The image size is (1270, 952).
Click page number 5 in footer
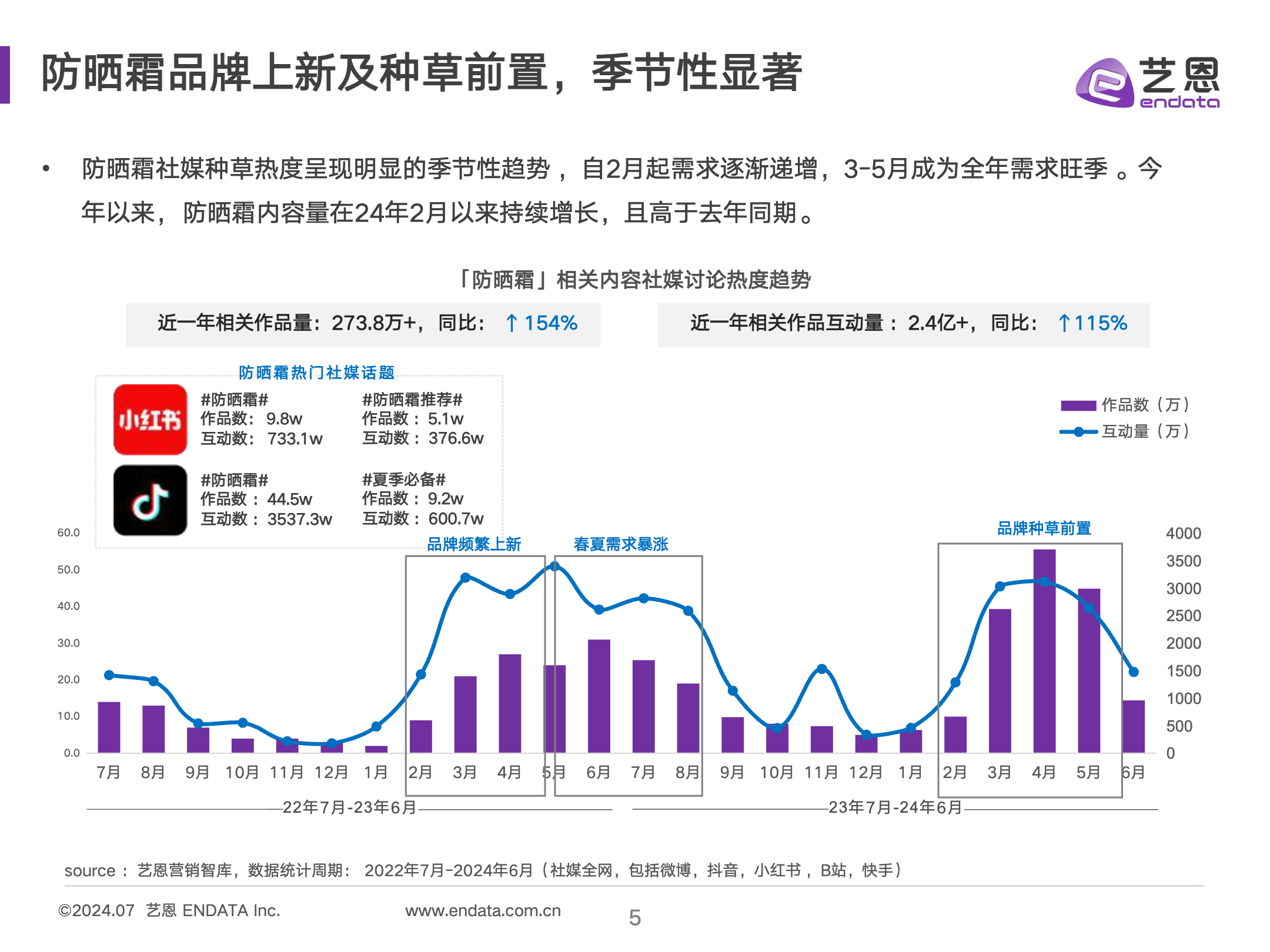click(634, 917)
